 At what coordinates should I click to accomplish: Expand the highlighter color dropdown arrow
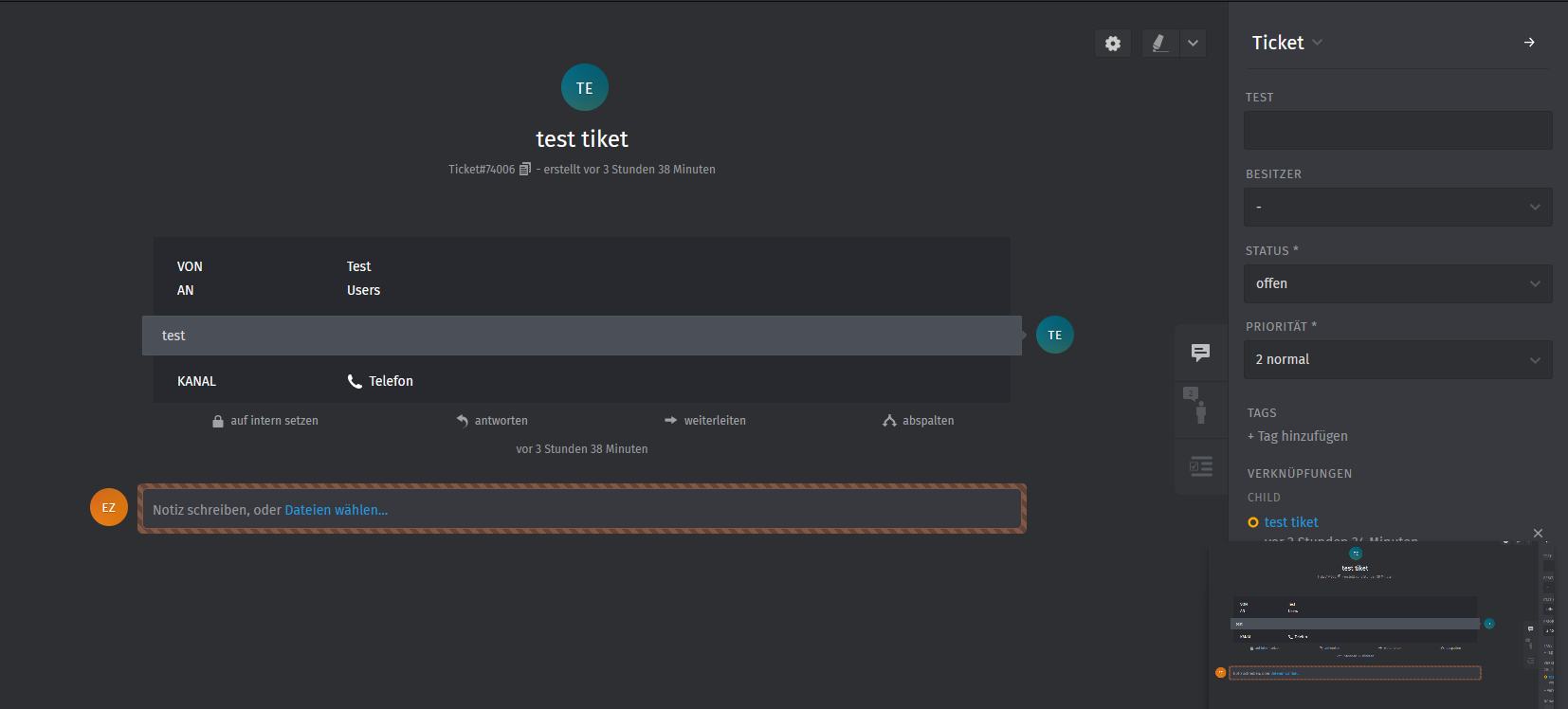1193,44
